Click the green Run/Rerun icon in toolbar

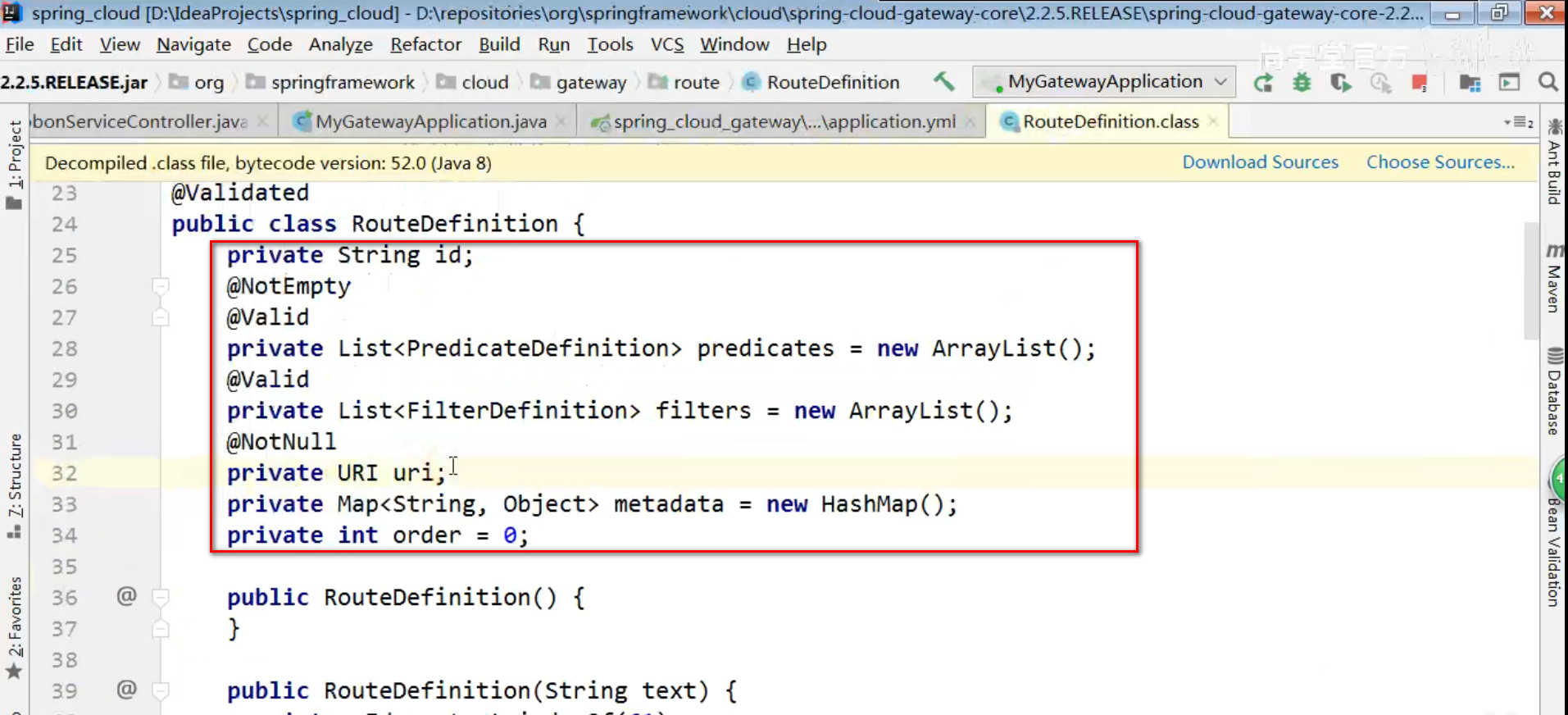tap(1263, 82)
